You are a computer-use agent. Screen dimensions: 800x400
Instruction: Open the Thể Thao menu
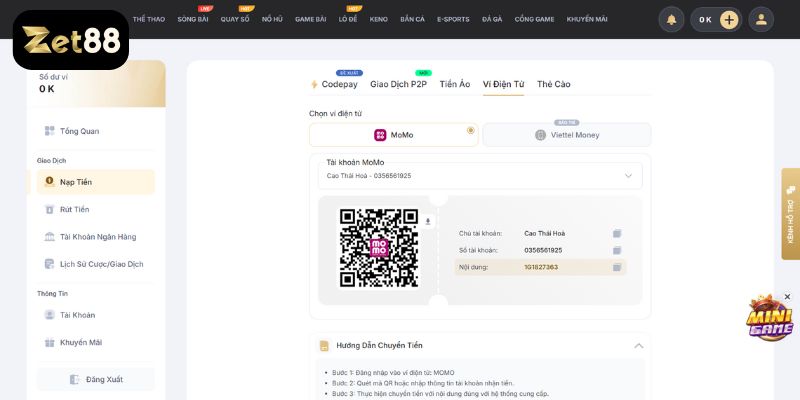click(149, 19)
